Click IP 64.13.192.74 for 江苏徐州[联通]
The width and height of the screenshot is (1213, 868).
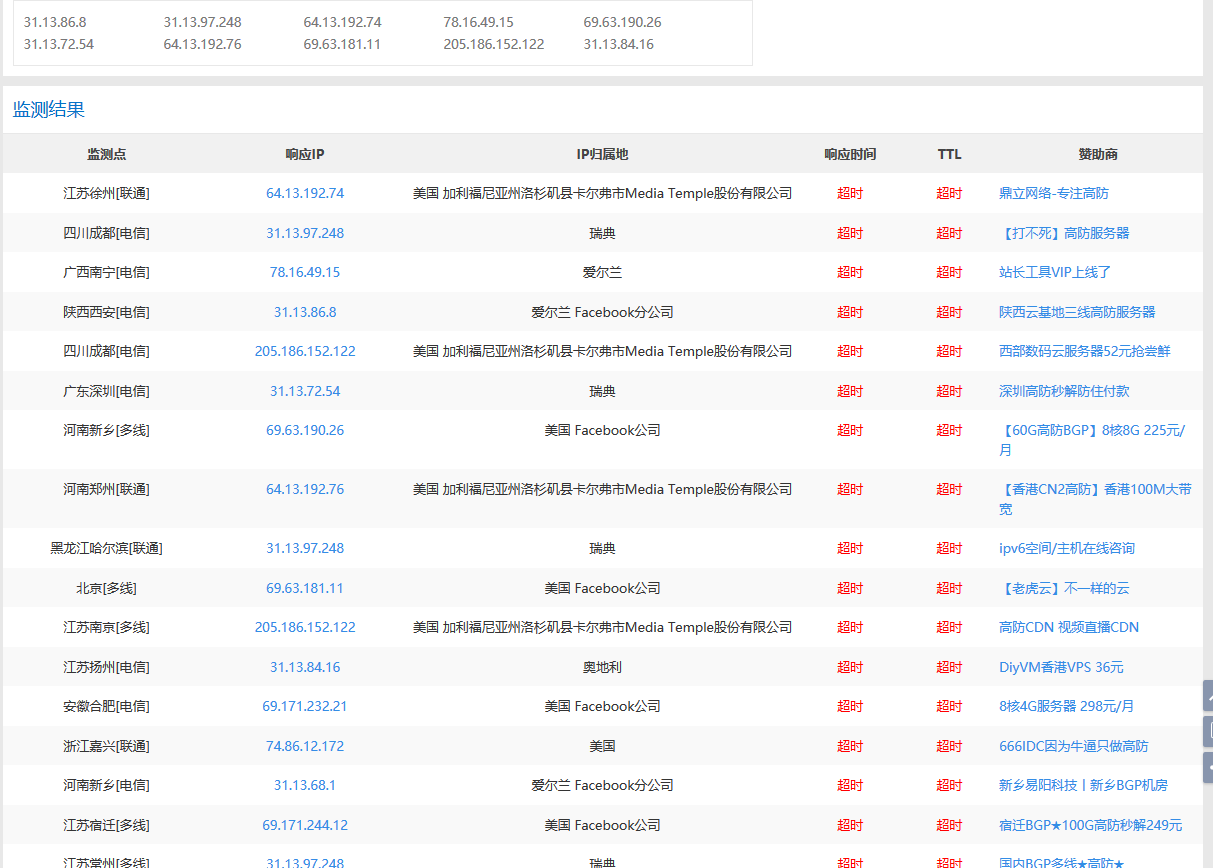(304, 193)
